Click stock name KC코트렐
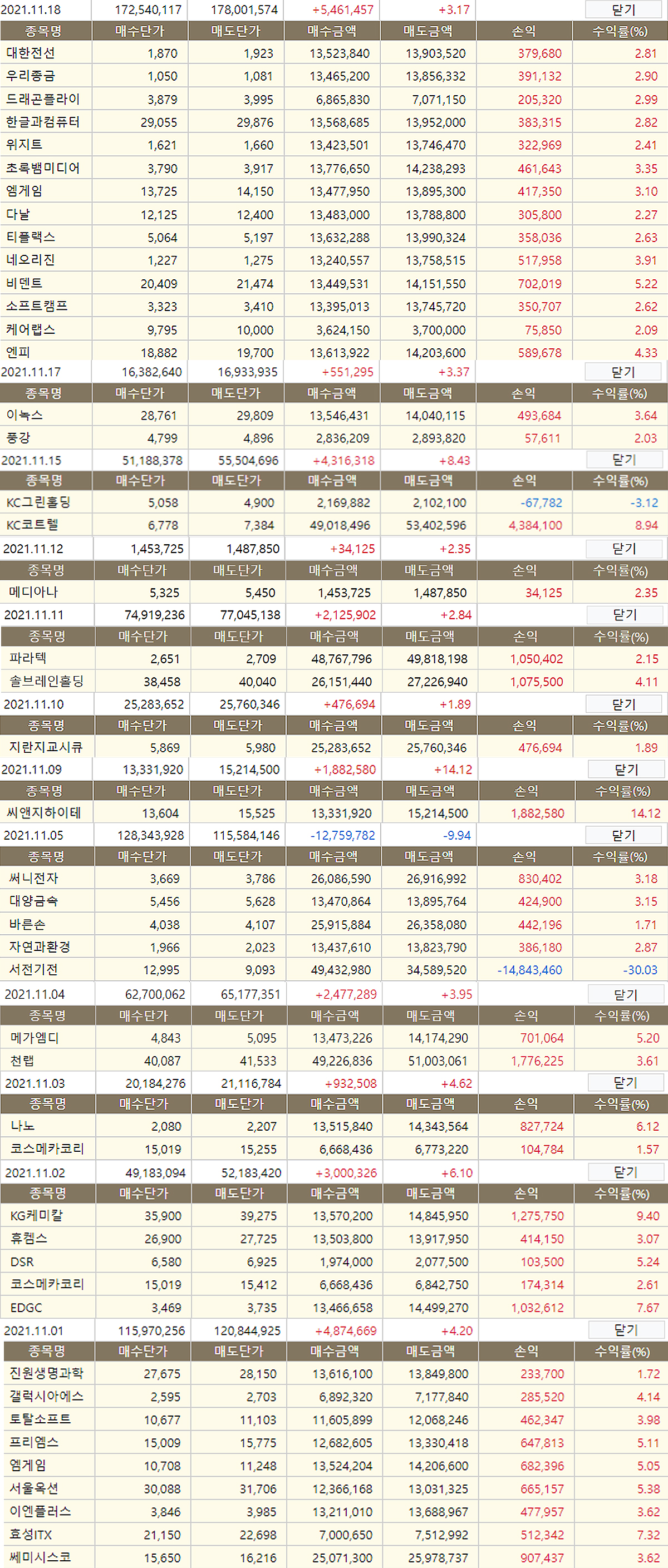Viewport: 668px width, 1568px height. tap(32, 525)
